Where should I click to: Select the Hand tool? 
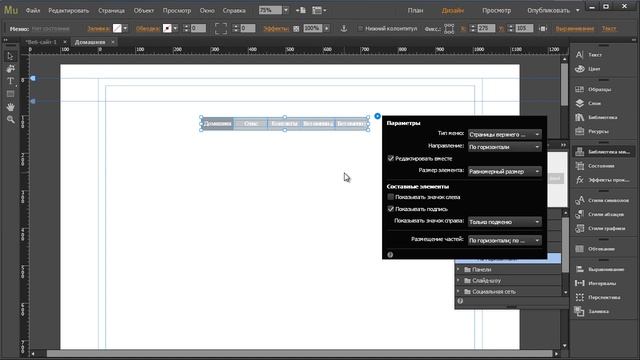pos(11,107)
